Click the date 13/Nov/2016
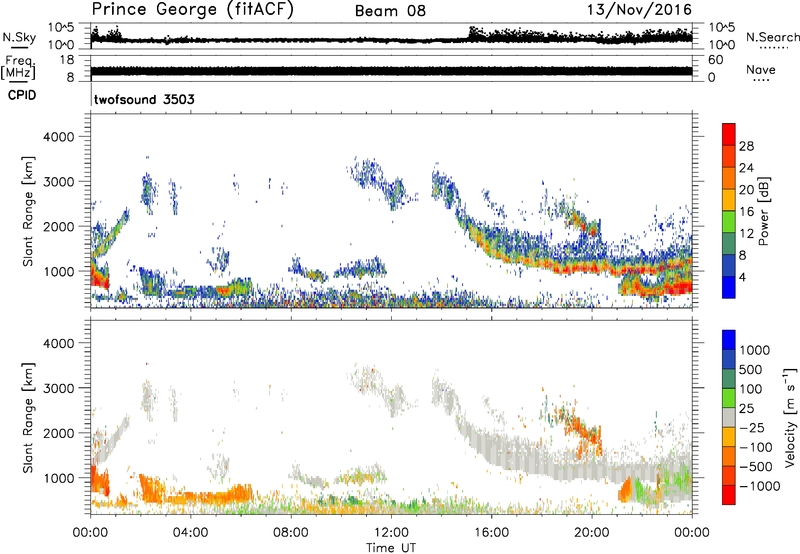800x554 pixels. 640,10
